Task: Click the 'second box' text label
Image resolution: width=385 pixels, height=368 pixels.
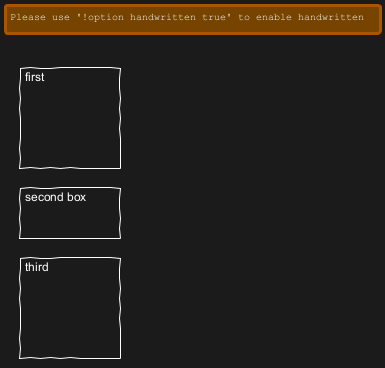Action: [55, 197]
